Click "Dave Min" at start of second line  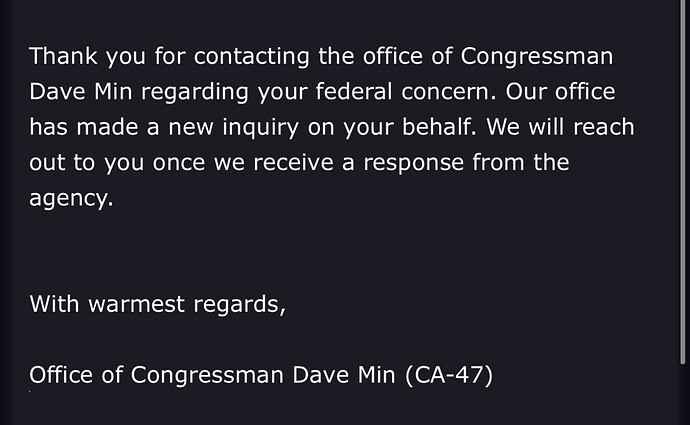pos(81,92)
